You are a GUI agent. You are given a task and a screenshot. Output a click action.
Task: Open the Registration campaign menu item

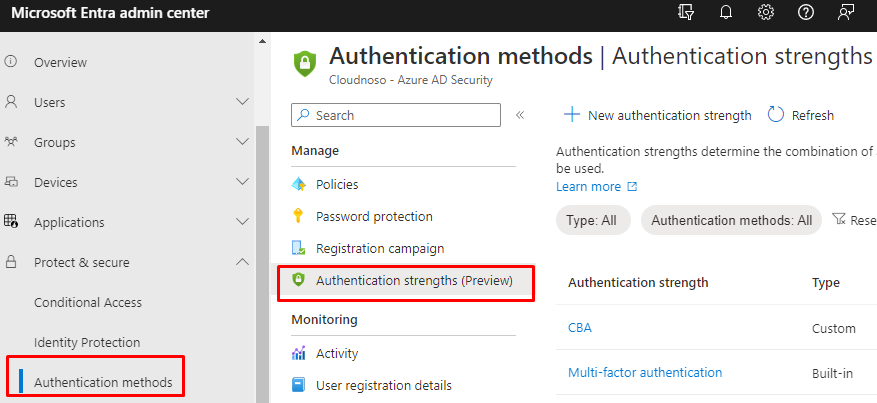tap(379, 248)
